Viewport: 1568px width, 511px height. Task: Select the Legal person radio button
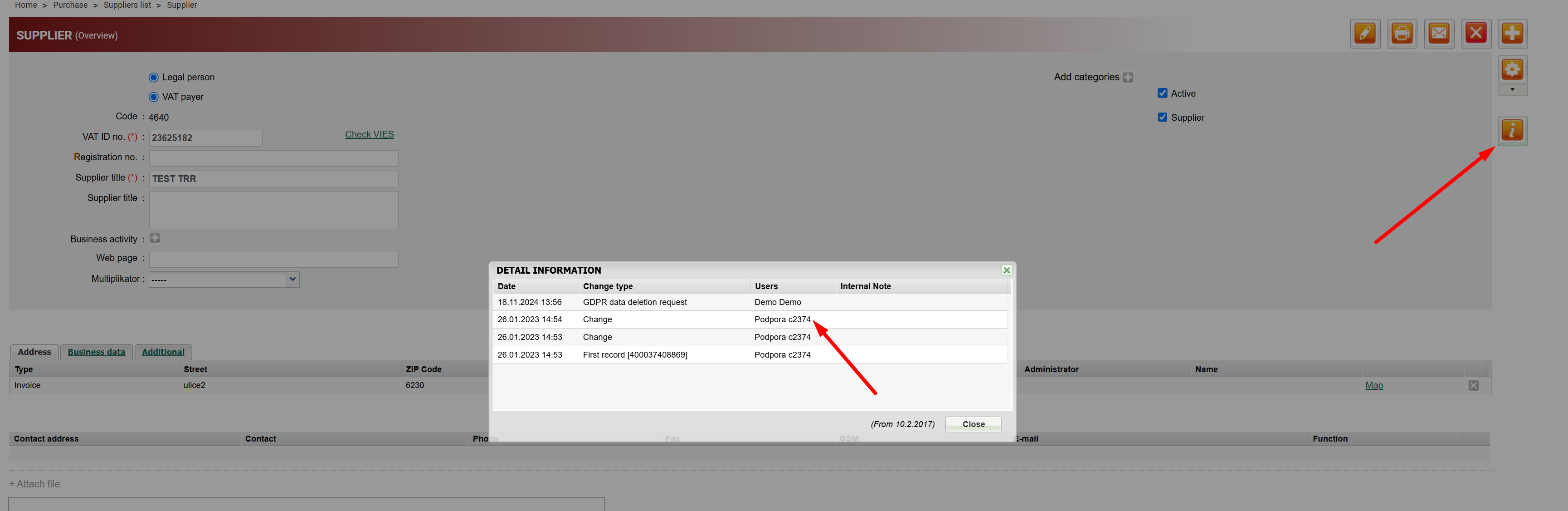153,77
